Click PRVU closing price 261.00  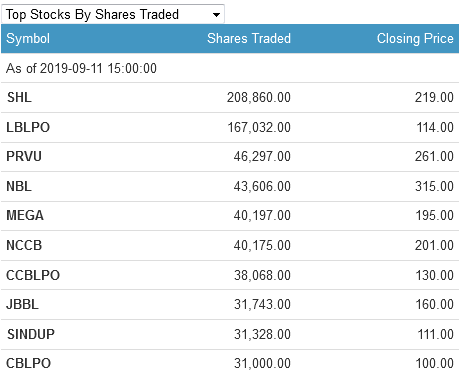[434, 156]
